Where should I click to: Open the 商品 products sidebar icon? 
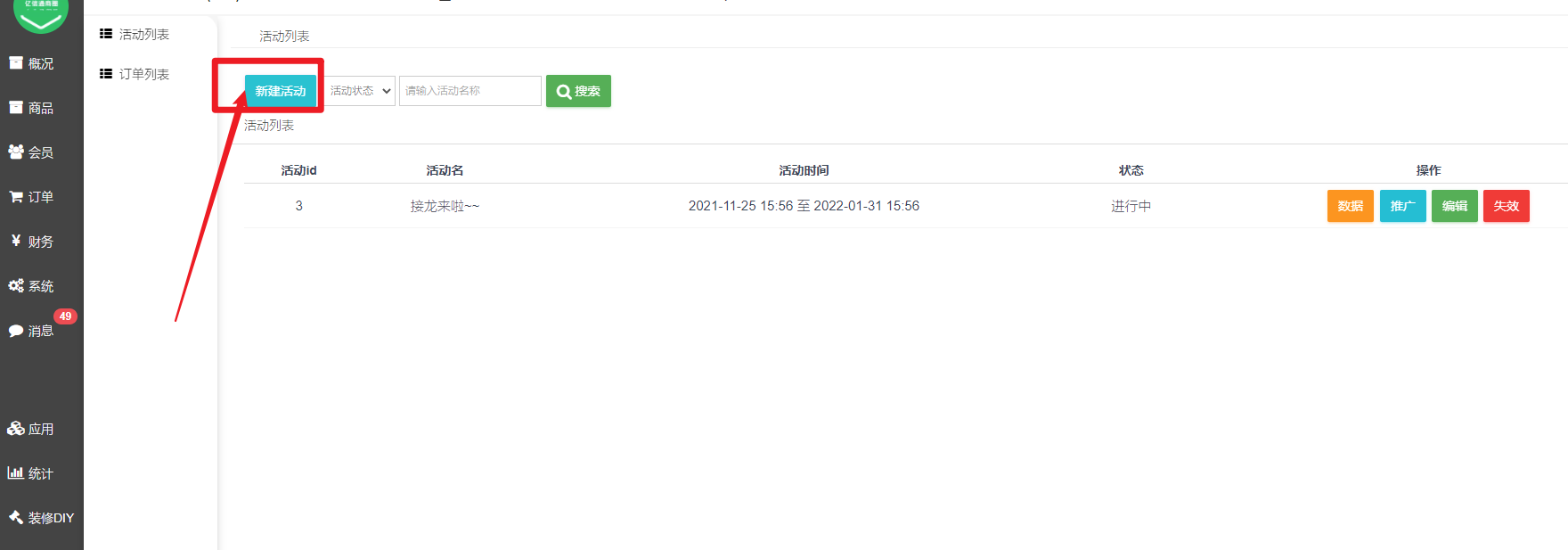coord(16,108)
